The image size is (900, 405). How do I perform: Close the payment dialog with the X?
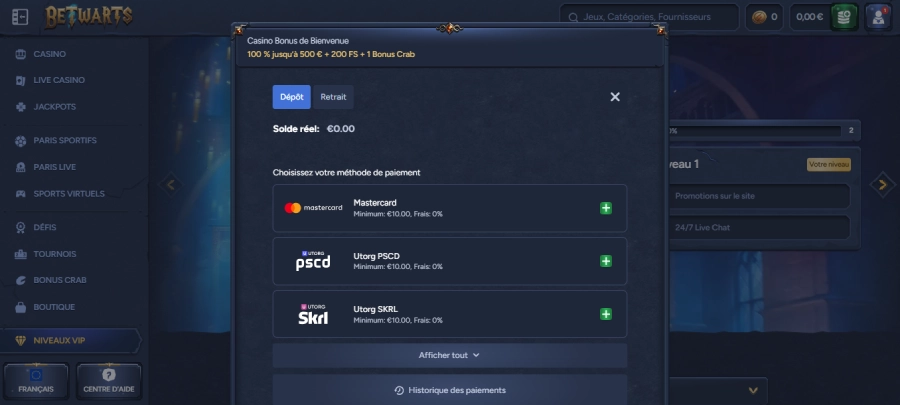click(x=615, y=97)
